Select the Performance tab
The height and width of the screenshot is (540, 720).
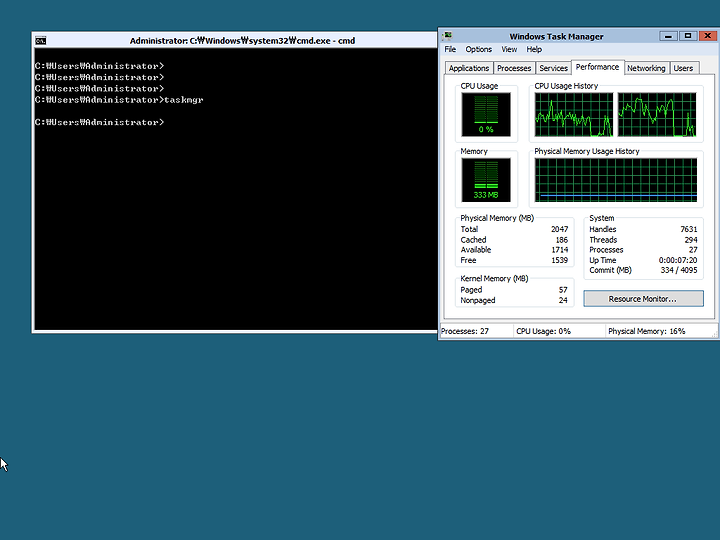(x=597, y=67)
